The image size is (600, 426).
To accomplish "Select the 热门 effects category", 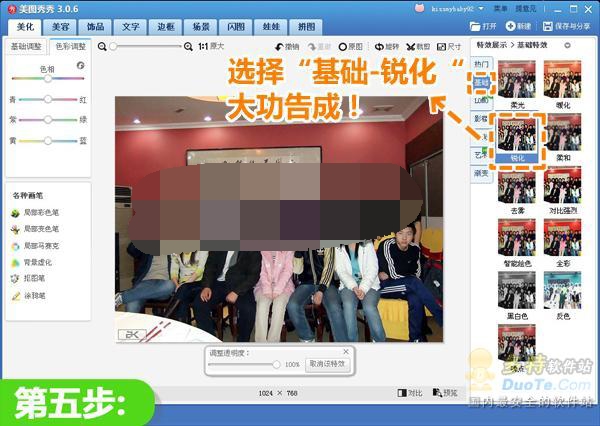I will click(x=481, y=64).
